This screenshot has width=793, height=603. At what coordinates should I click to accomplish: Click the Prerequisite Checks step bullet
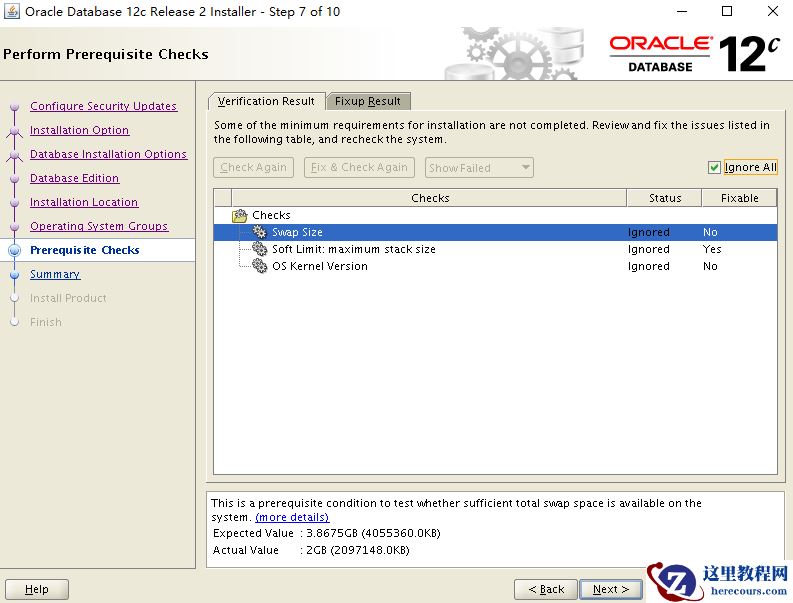pos(15,250)
